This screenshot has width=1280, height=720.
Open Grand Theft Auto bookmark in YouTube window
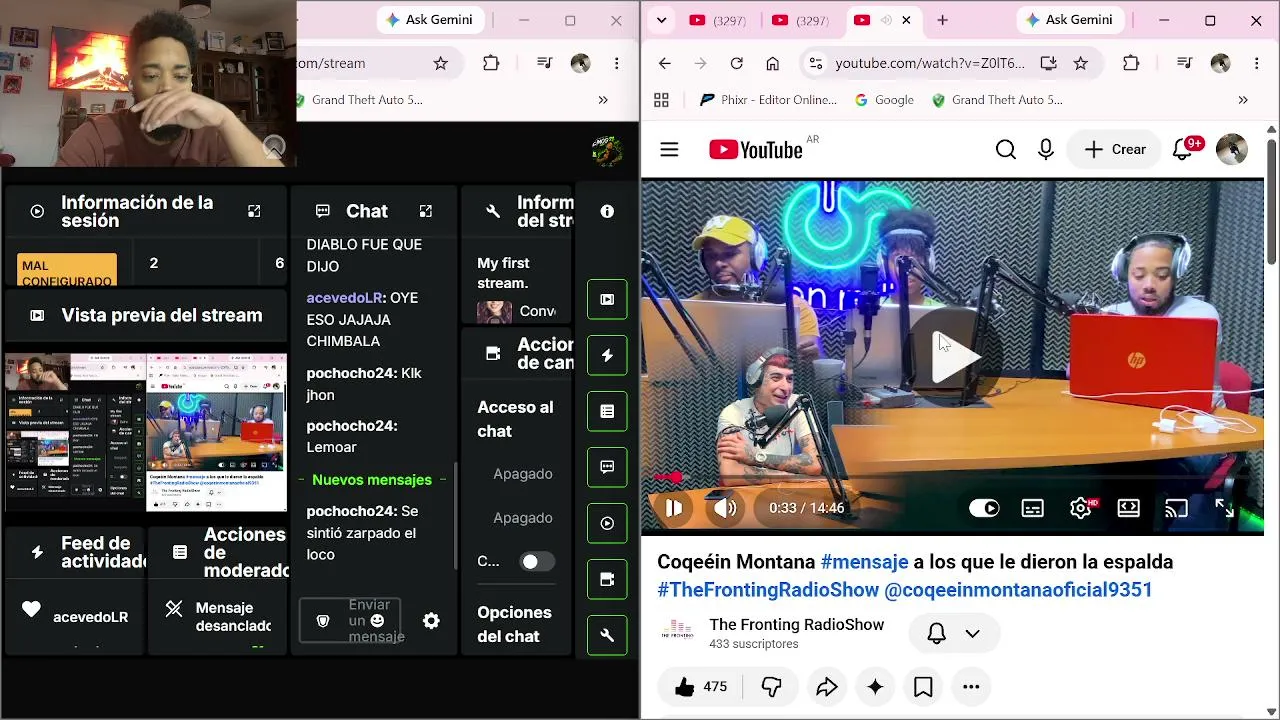(x=997, y=100)
